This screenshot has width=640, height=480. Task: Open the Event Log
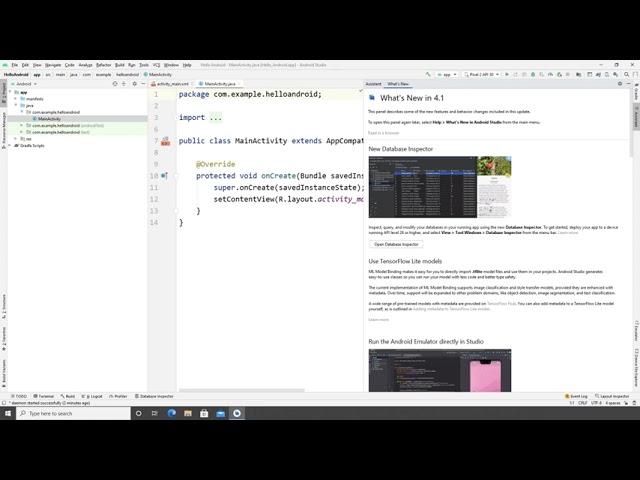pos(576,396)
